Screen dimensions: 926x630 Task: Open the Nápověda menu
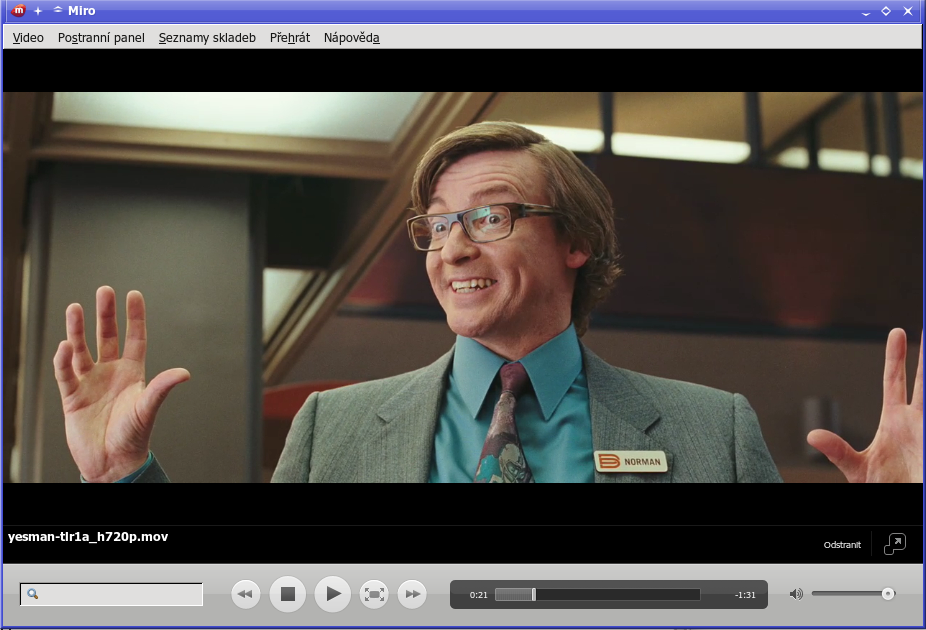(351, 38)
